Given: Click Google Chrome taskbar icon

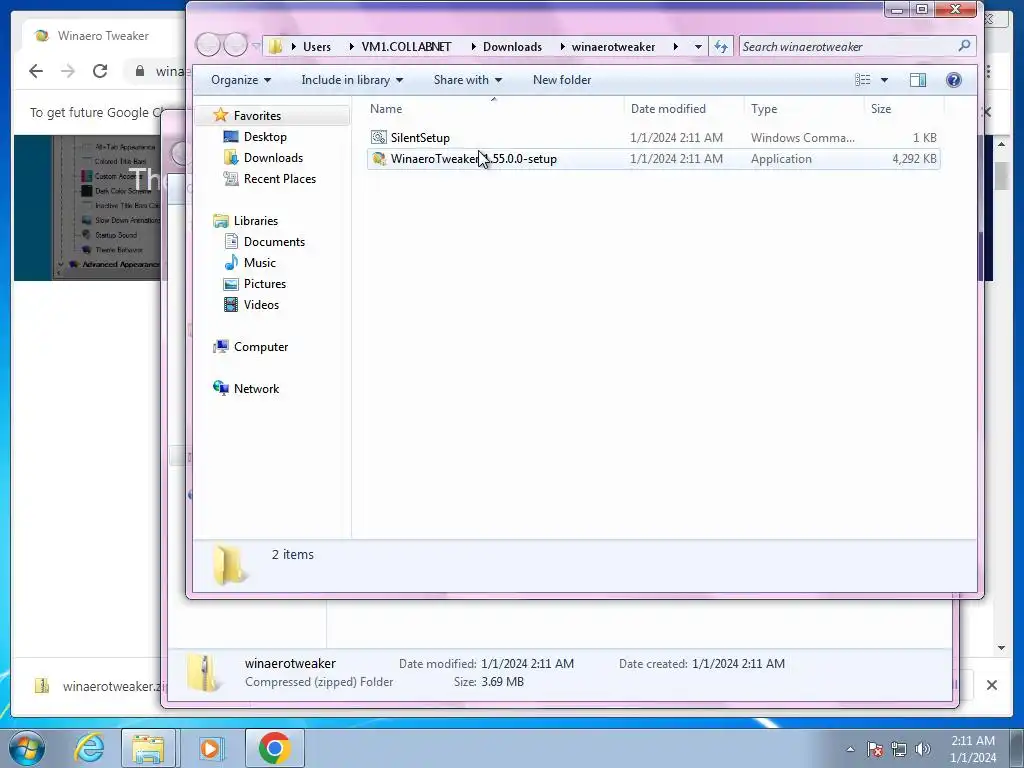Looking at the screenshot, I should tap(274, 748).
